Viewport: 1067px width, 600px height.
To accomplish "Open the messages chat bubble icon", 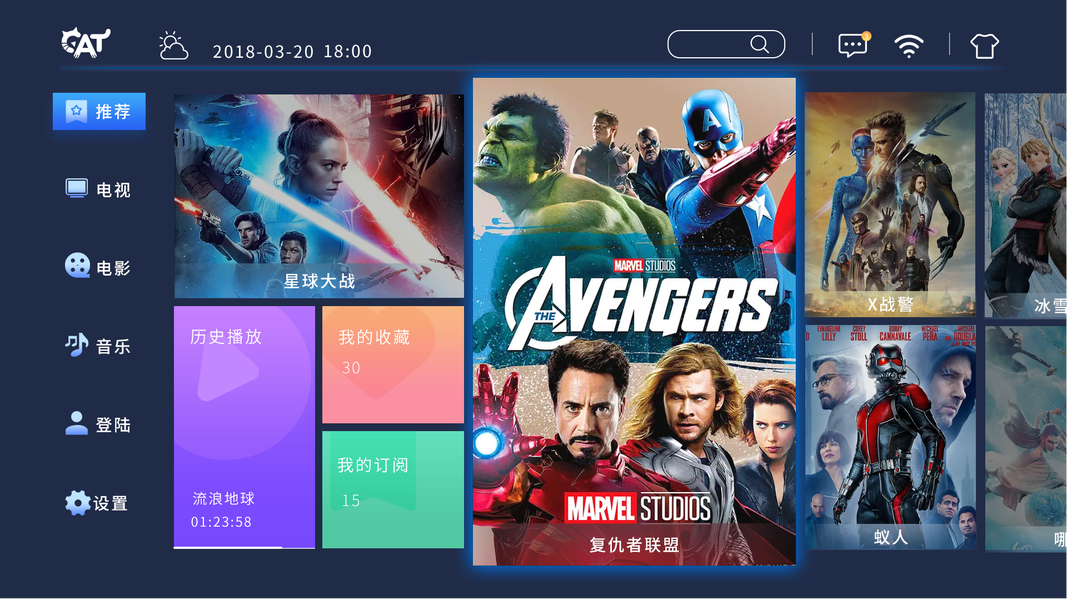I will pyautogui.click(x=853, y=45).
